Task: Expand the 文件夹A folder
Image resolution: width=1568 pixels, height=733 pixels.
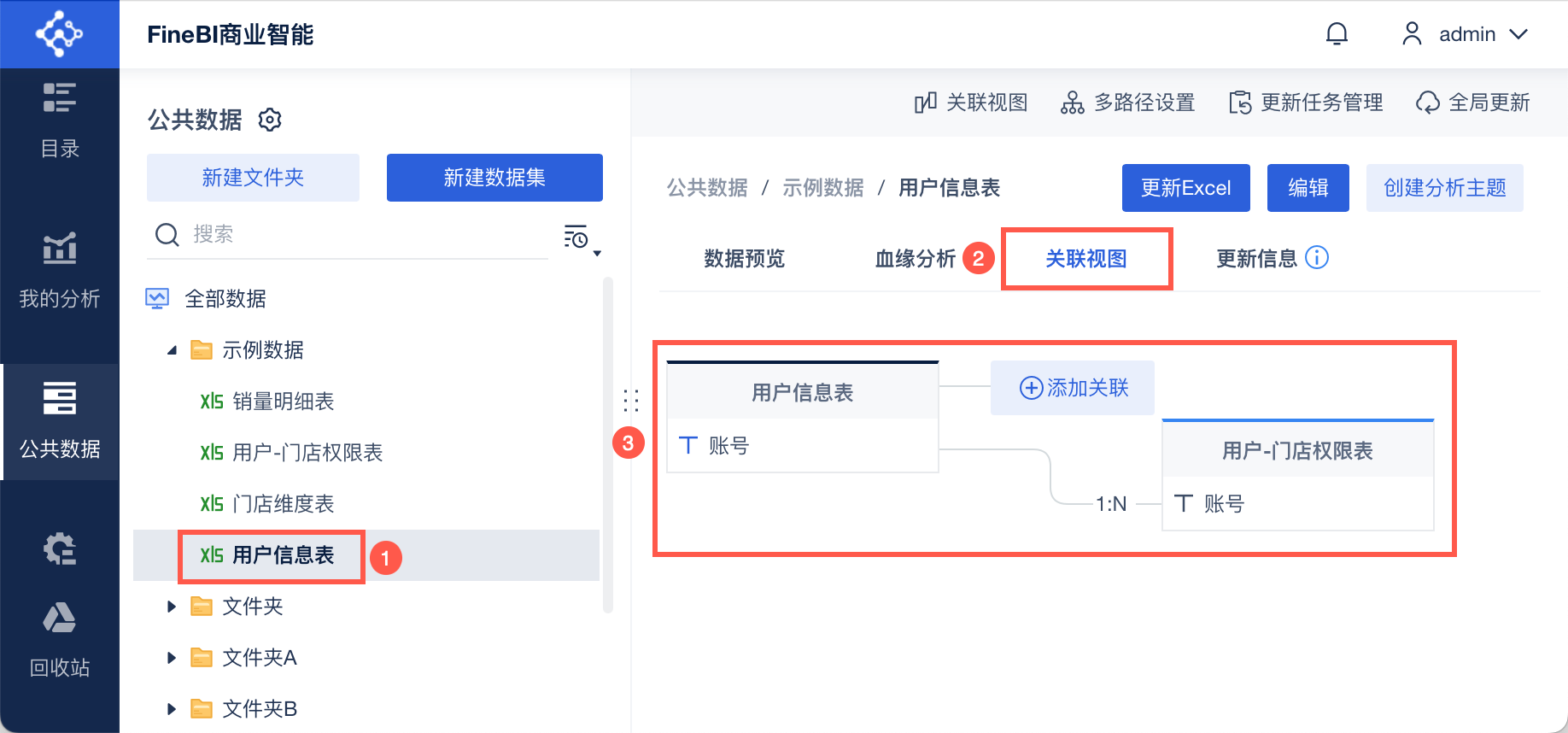Action: tap(172, 658)
